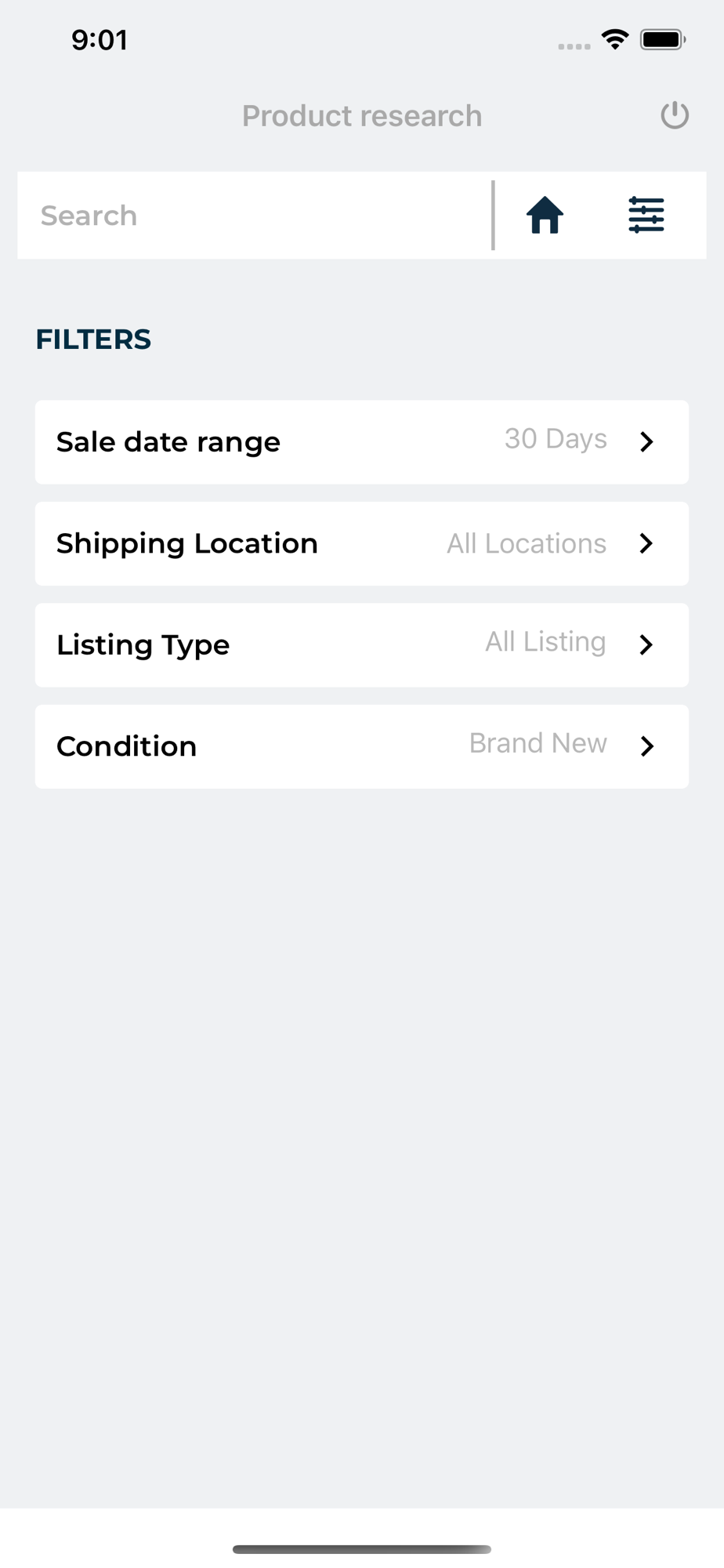
Task: Change the All Listing value
Action: pyautogui.click(x=545, y=642)
